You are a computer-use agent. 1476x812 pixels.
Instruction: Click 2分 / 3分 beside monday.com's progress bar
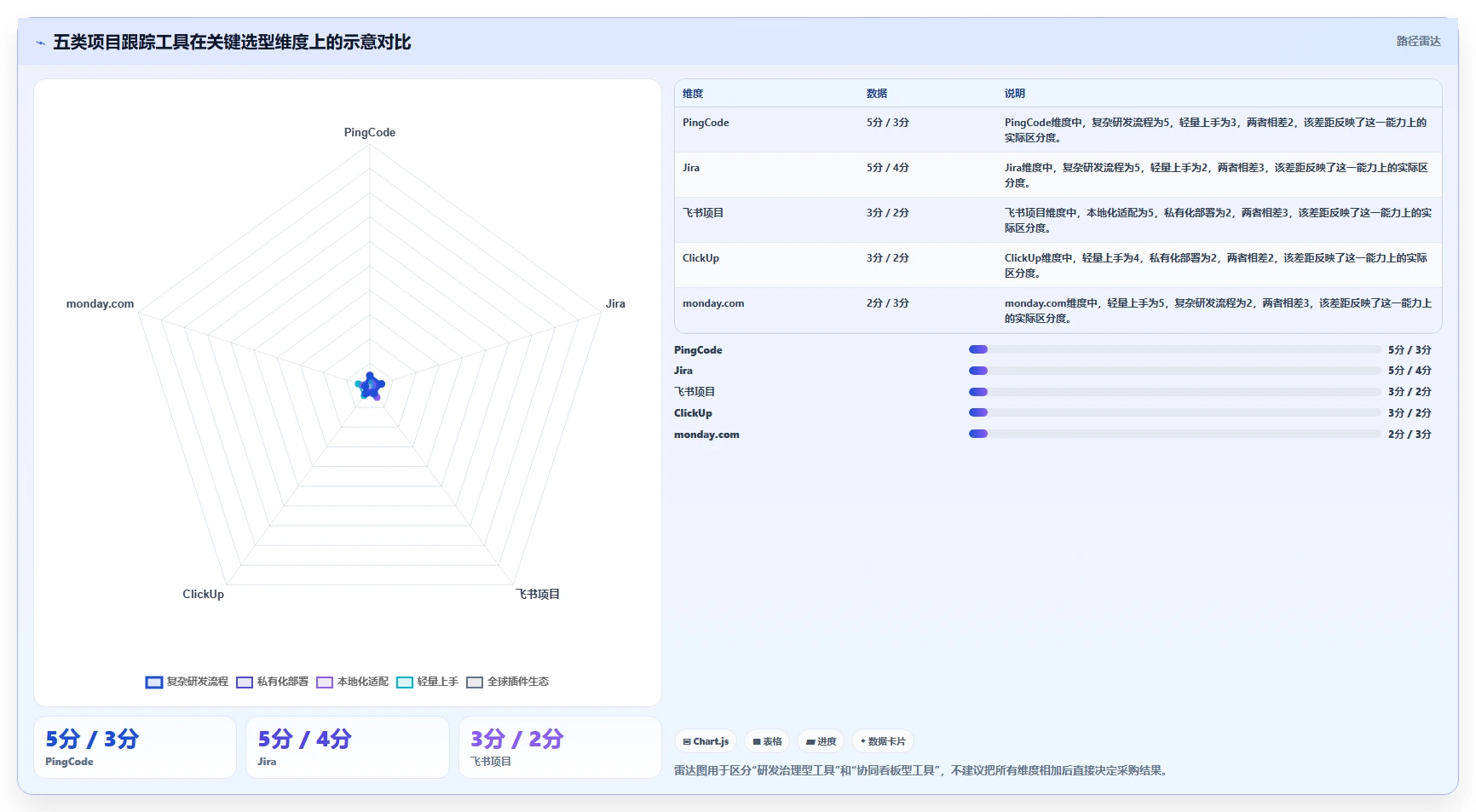coord(1410,435)
